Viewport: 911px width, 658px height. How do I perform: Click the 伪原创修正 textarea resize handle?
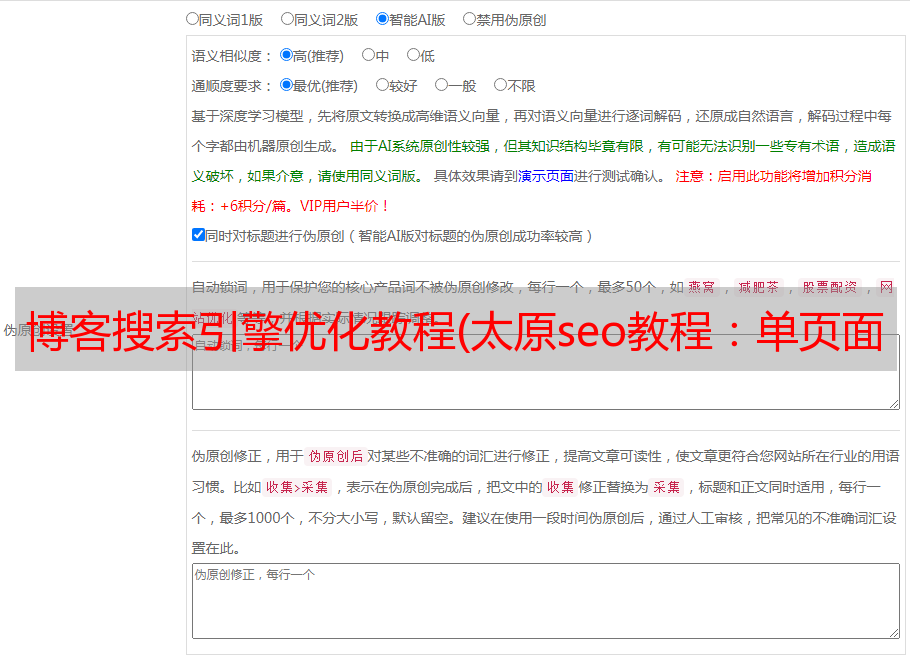[x=894, y=634]
